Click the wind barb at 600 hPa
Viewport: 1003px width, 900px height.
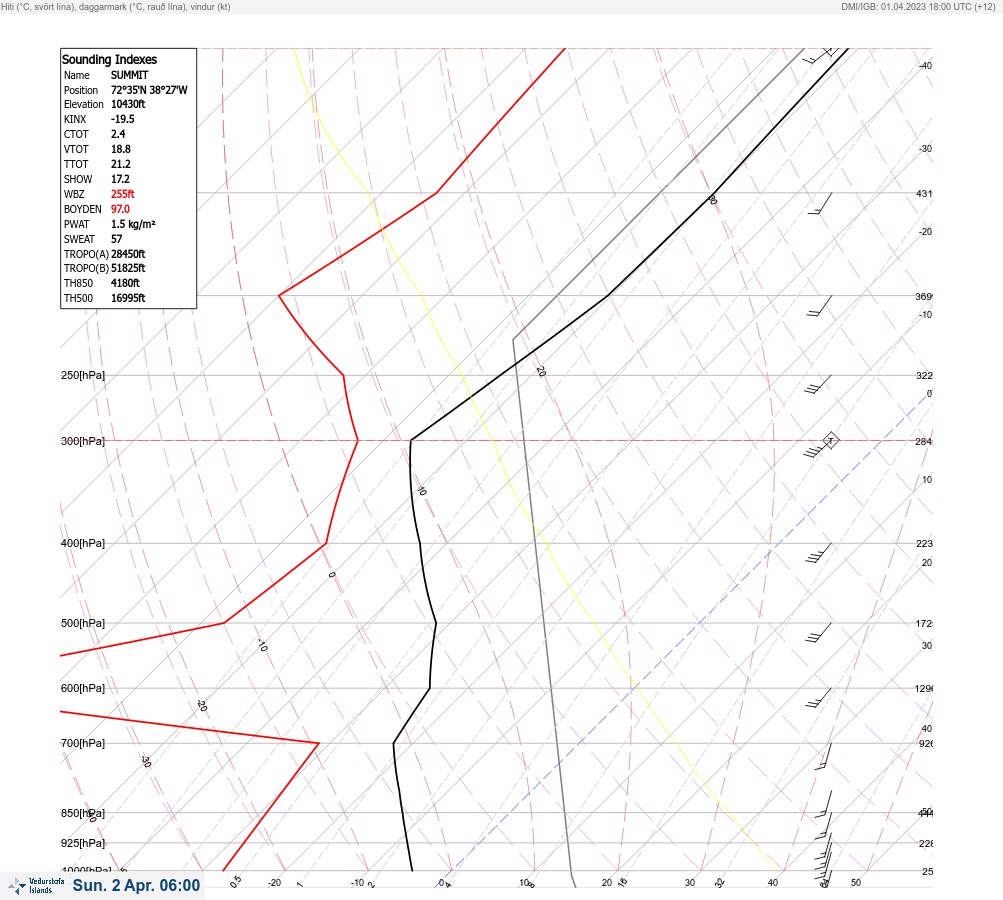(819, 698)
